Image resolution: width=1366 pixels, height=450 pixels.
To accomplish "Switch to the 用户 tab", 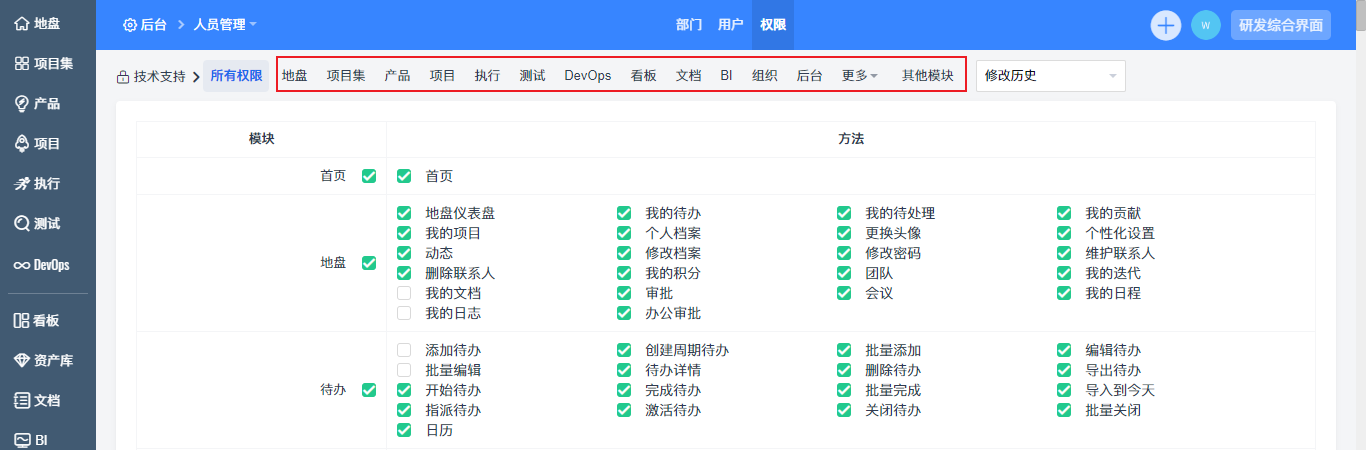I will pyautogui.click(x=730, y=25).
